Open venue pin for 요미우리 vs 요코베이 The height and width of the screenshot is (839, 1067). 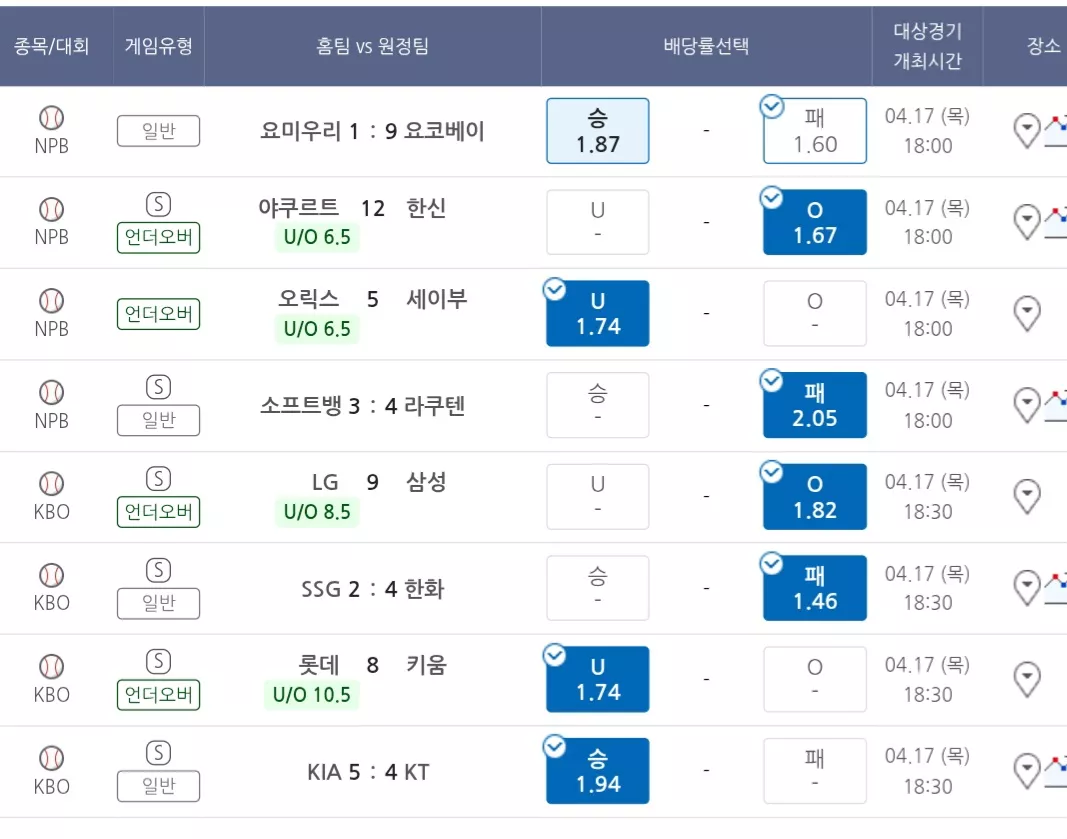(x=1027, y=130)
